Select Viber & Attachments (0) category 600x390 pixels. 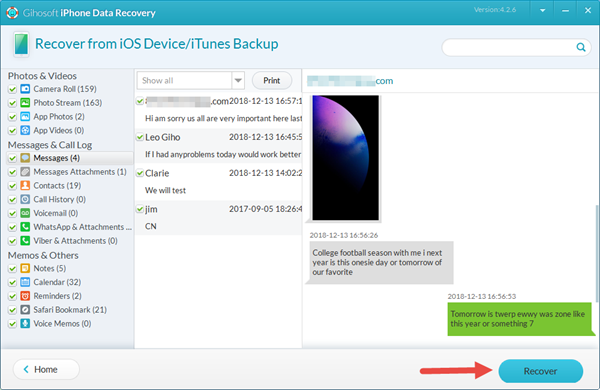point(75,241)
